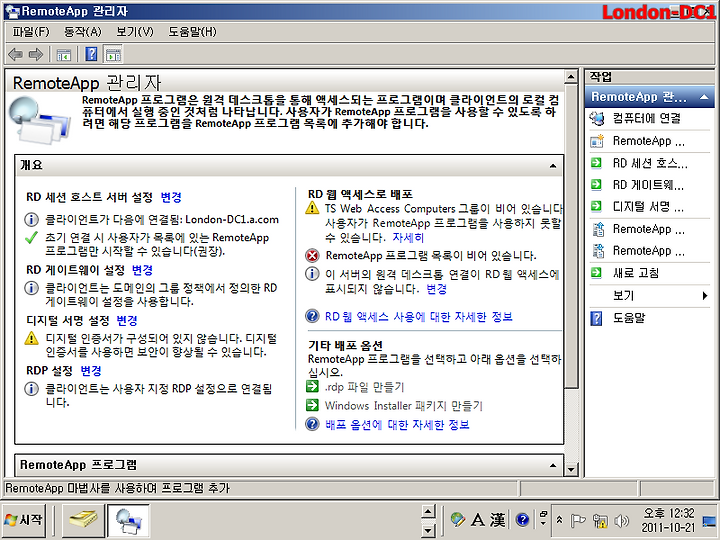
Task: Click green arrow icon beside 새로 고침
Action: pyautogui.click(x=596, y=273)
